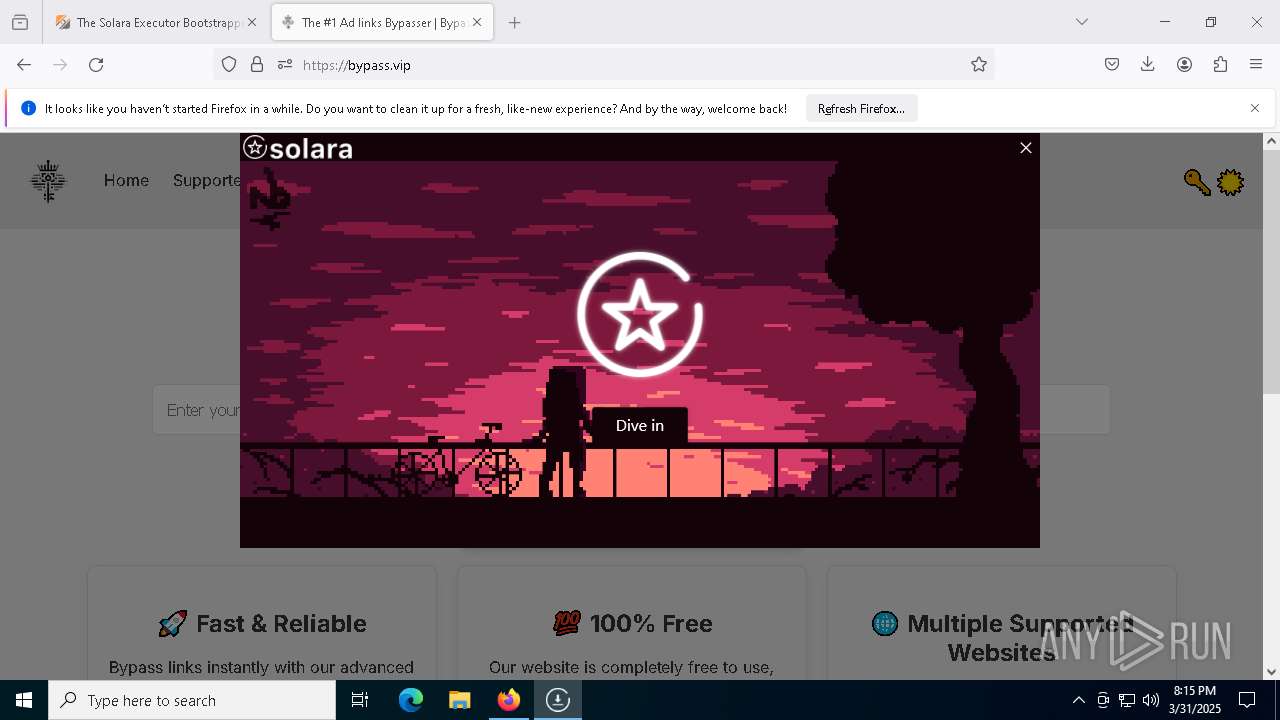Show site security lock information
Image resolution: width=1280 pixels, height=720 pixels.
(x=257, y=64)
